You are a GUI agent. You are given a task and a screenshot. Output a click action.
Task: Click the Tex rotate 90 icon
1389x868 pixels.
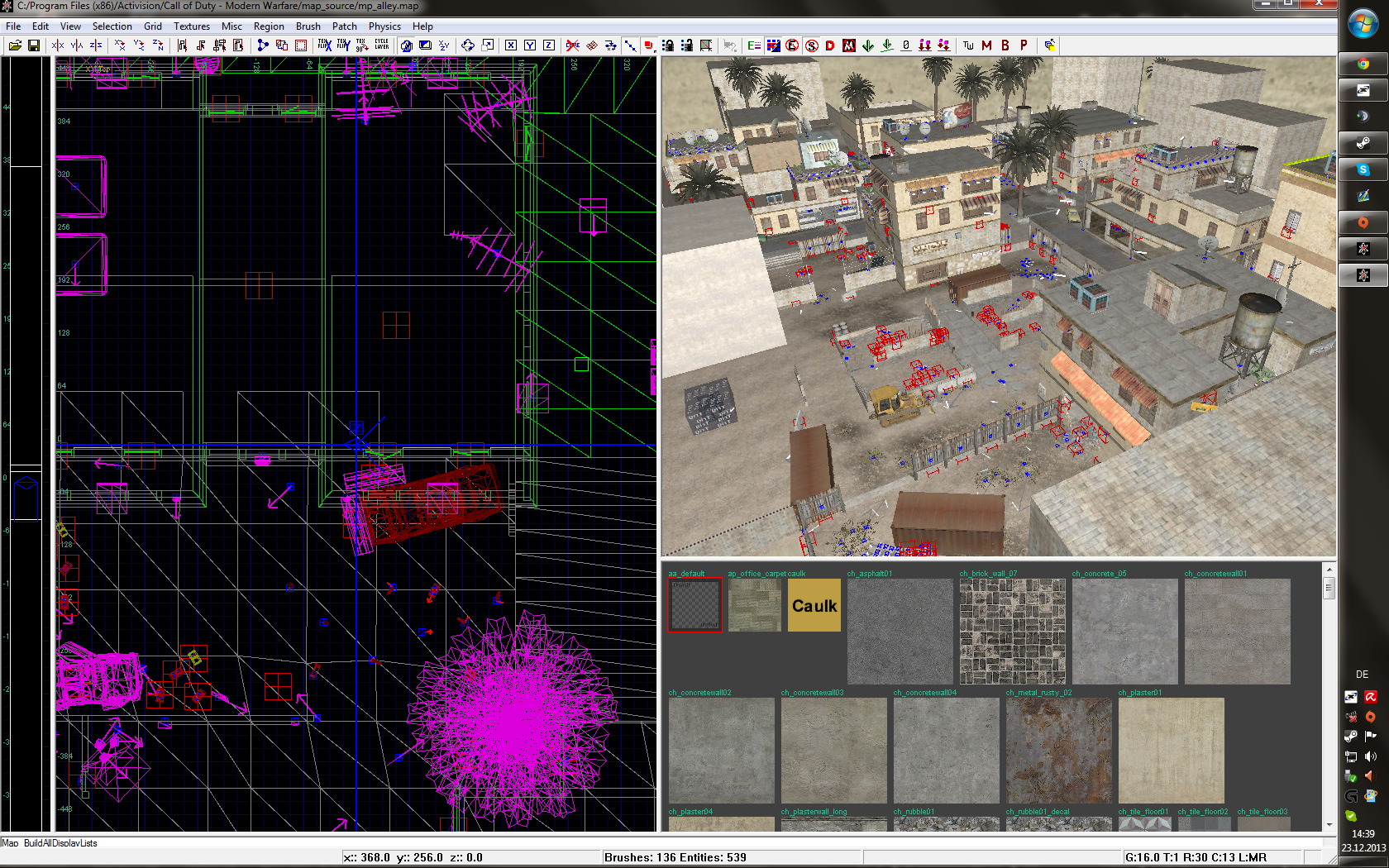click(362, 45)
